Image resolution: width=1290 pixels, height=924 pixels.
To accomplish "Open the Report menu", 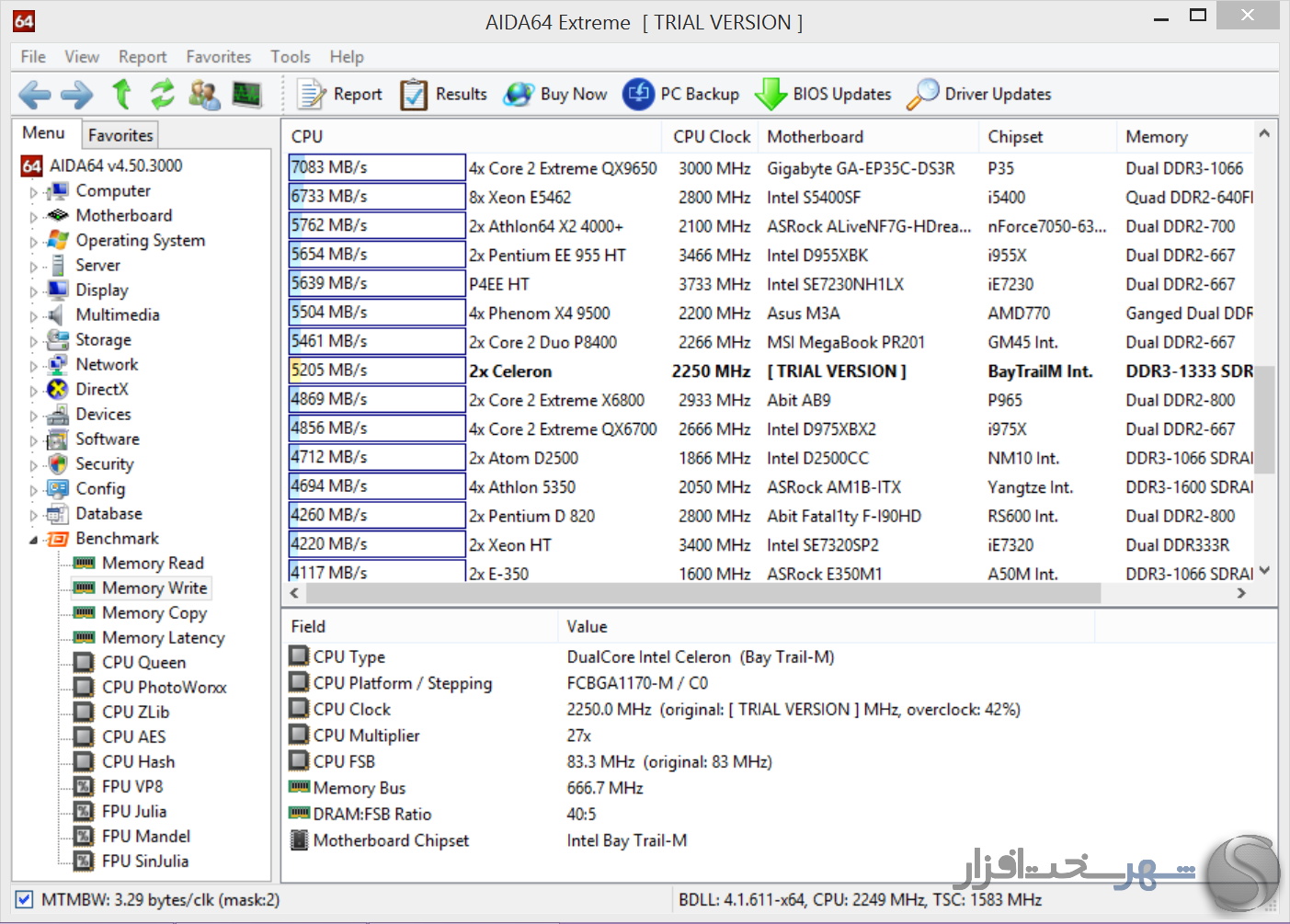I will (143, 57).
